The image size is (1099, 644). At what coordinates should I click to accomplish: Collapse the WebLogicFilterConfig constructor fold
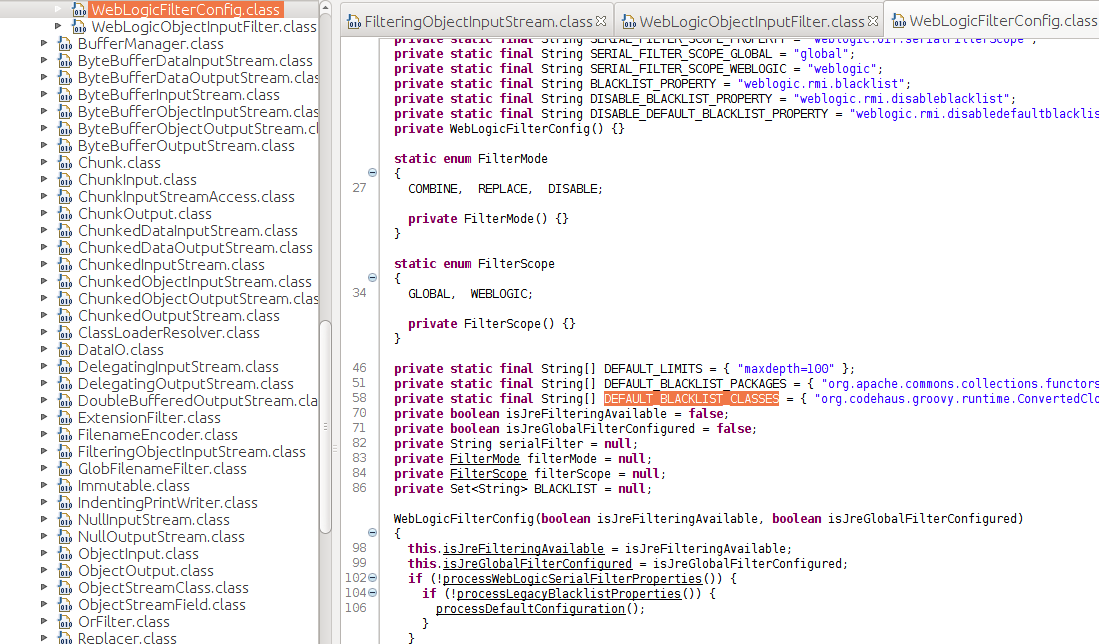[372, 533]
